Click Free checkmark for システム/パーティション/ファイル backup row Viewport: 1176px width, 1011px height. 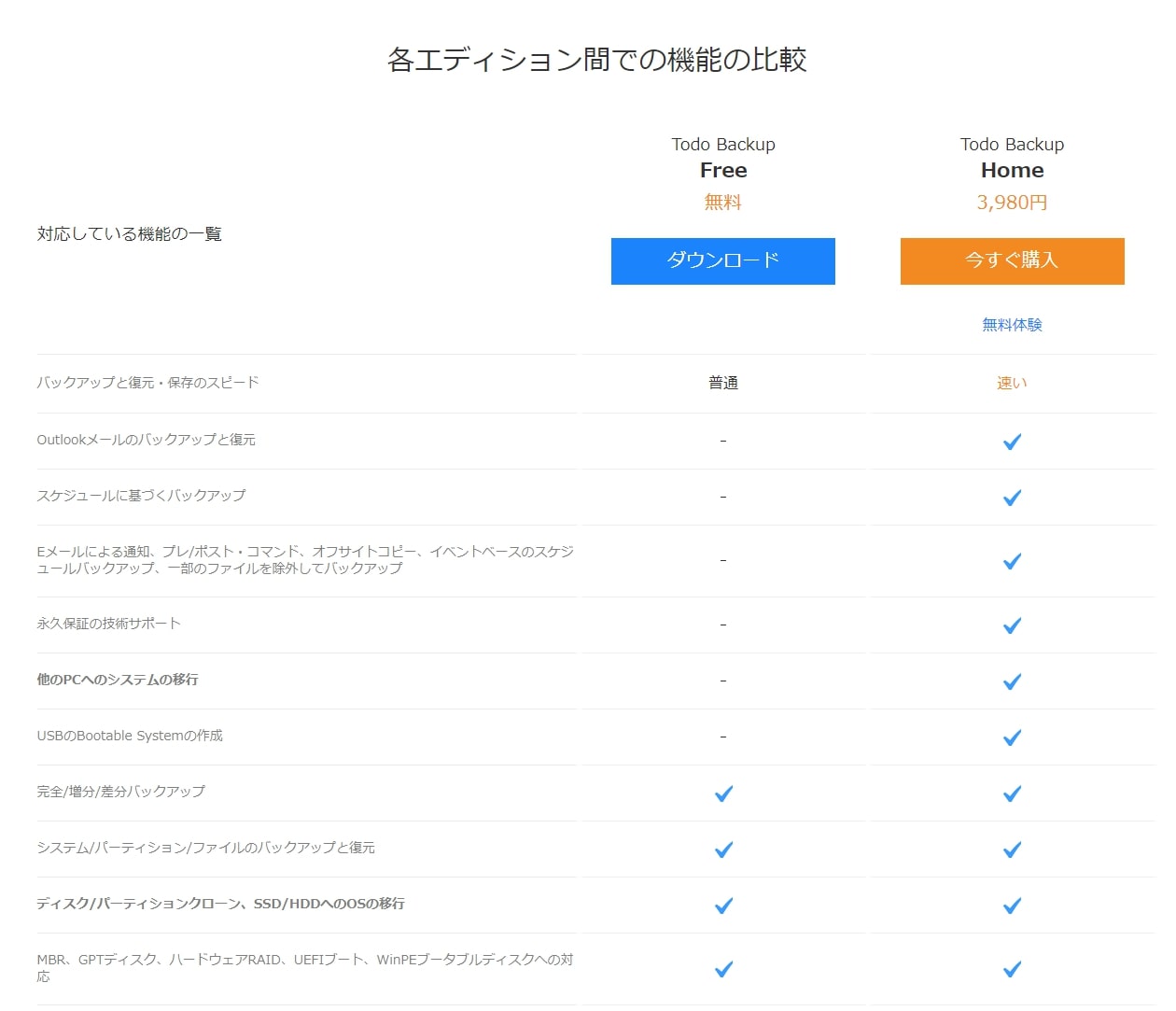[723, 850]
